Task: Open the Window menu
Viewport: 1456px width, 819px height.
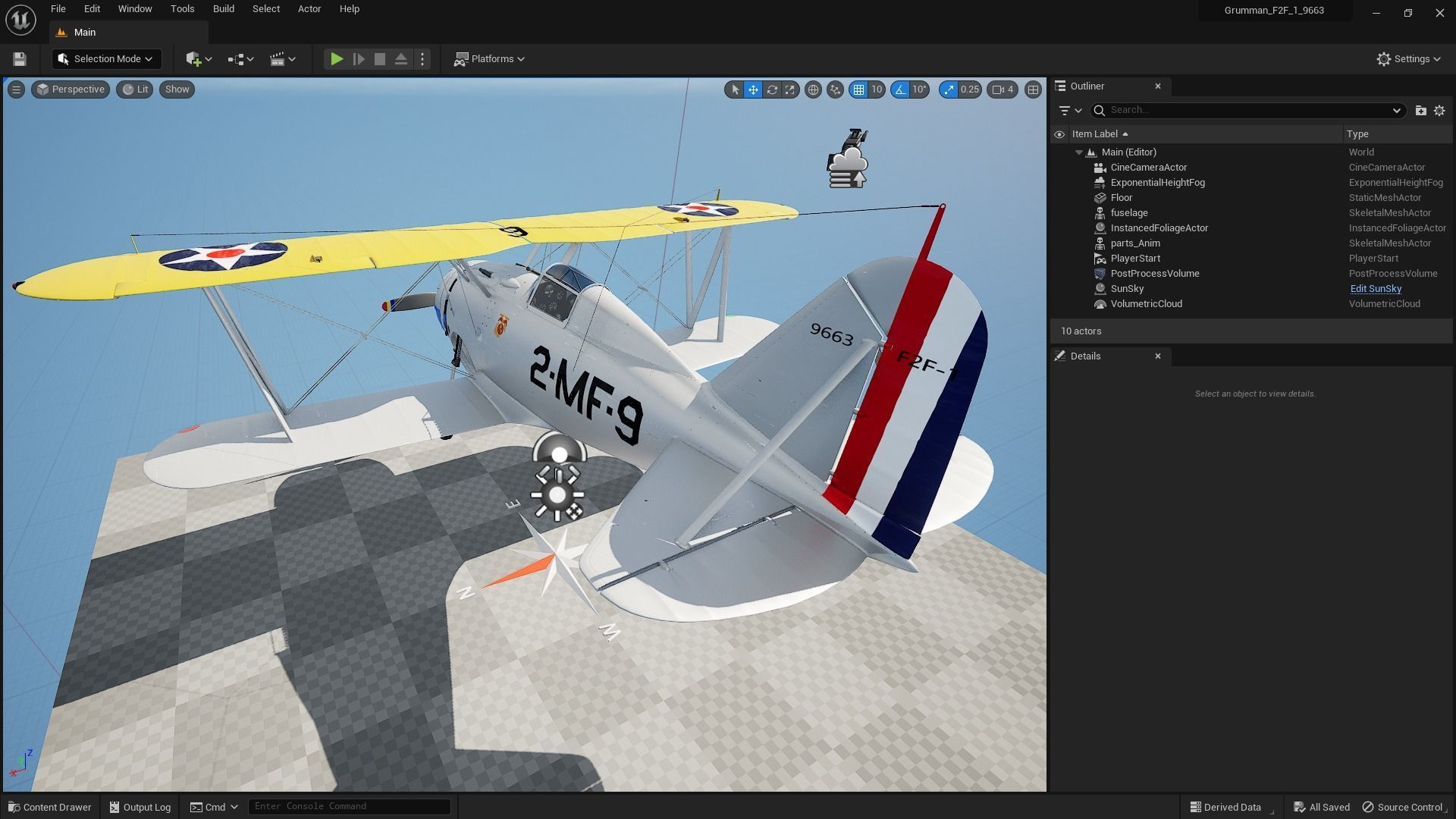Action: pyautogui.click(x=135, y=9)
